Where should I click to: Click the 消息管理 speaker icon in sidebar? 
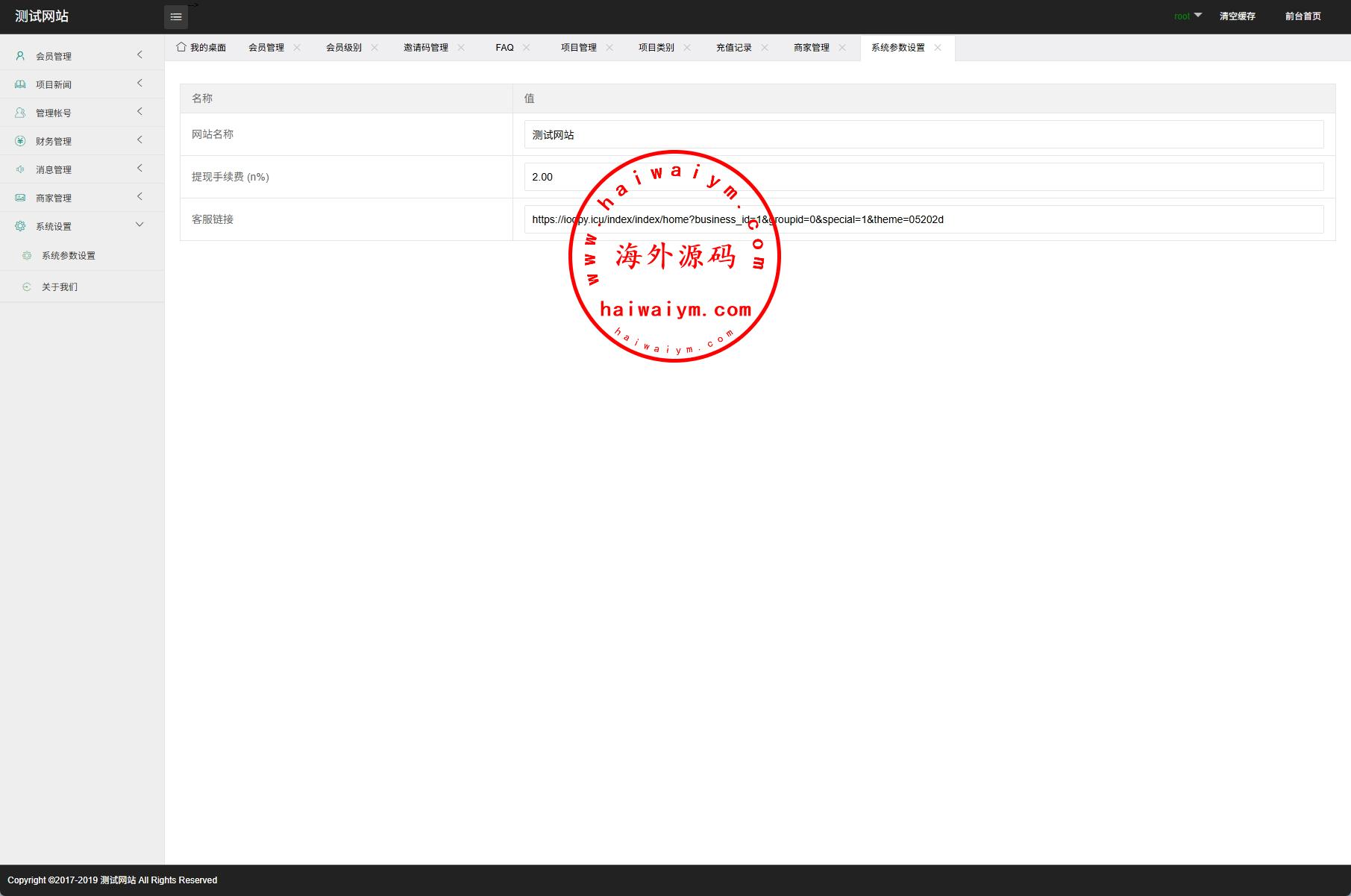coord(20,169)
